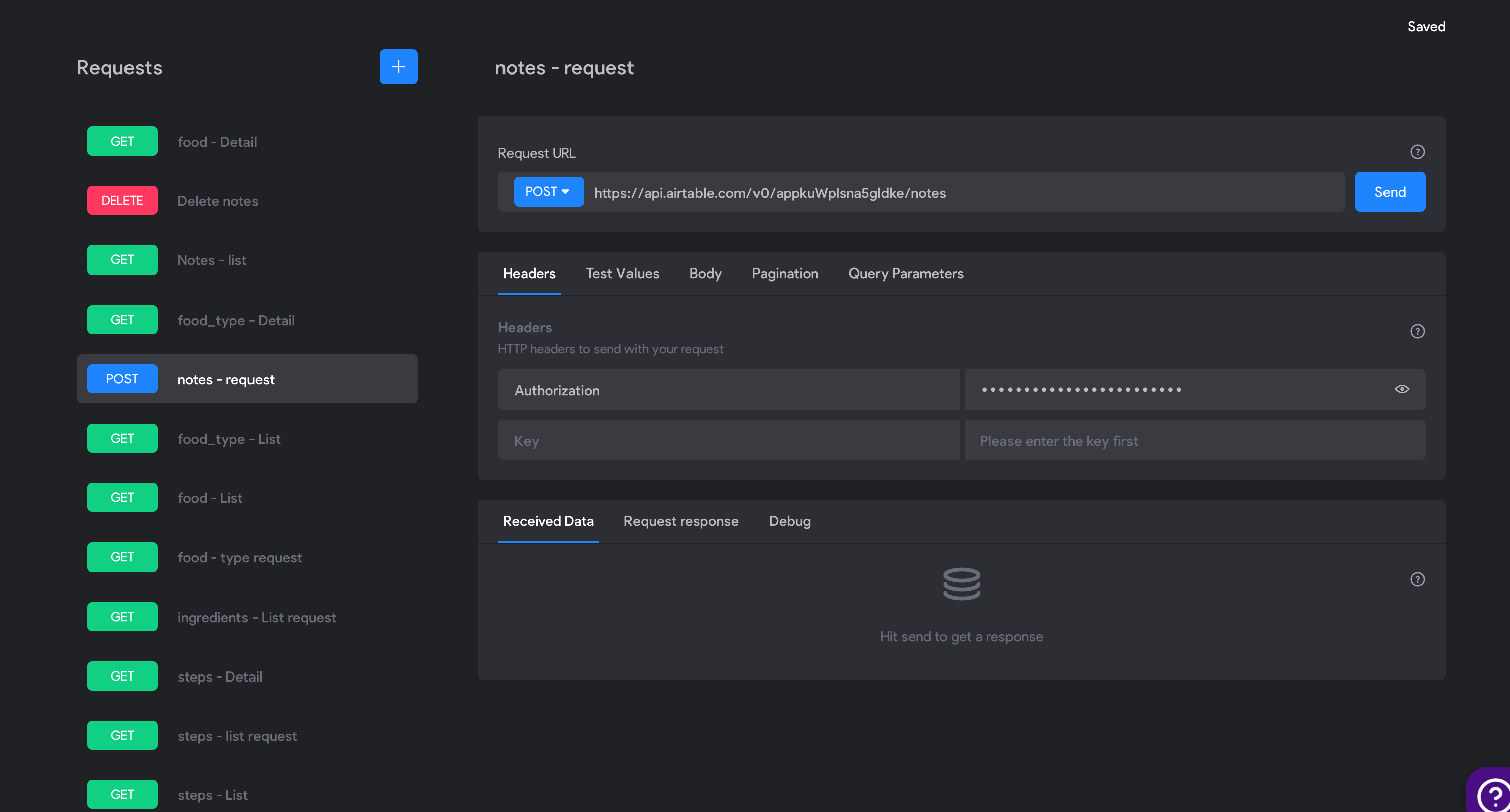1510x812 pixels.
Task: Open the POST method dropdown
Action: tap(549, 192)
